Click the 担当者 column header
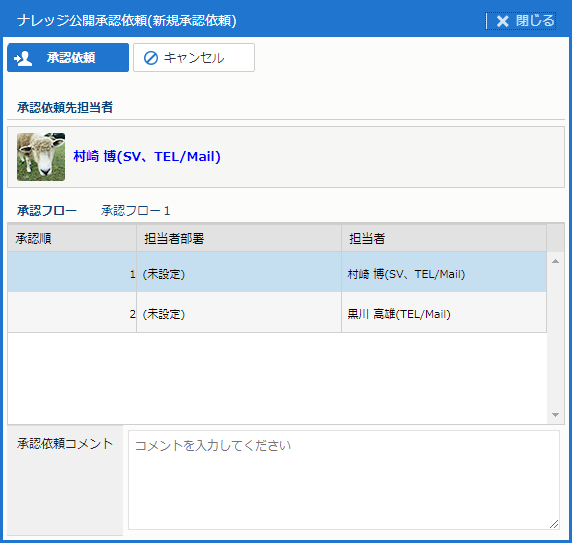Image resolution: width=572 pixels, height=543 pixels. coord(444,238)
